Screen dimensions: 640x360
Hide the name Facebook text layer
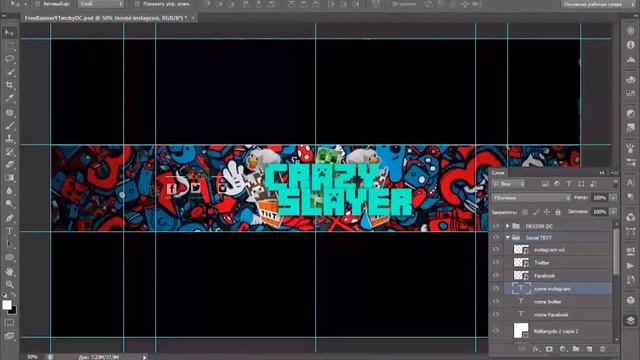(496, 315)
